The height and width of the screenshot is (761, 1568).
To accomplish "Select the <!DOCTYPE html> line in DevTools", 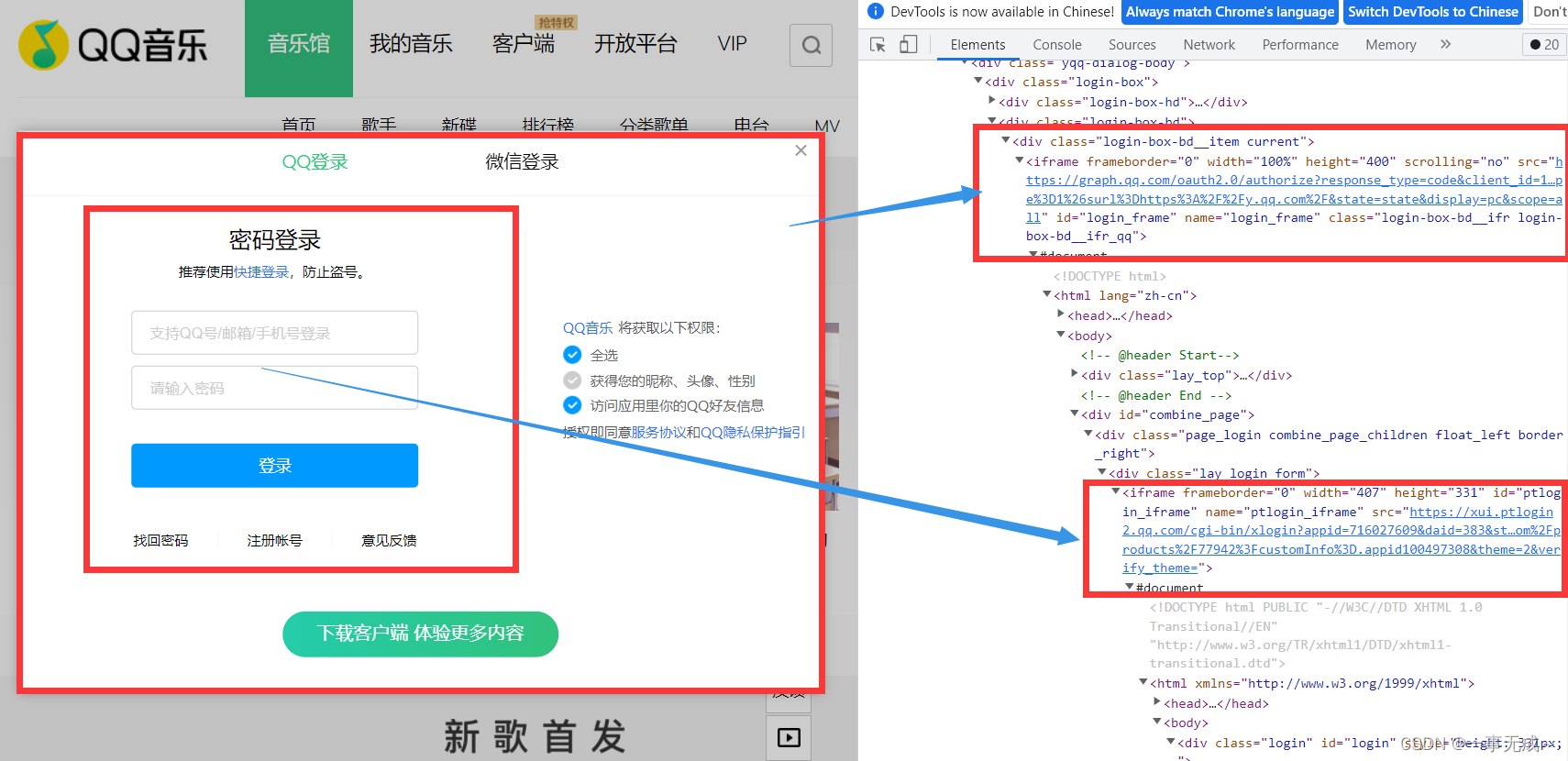I will (1110, 276).
